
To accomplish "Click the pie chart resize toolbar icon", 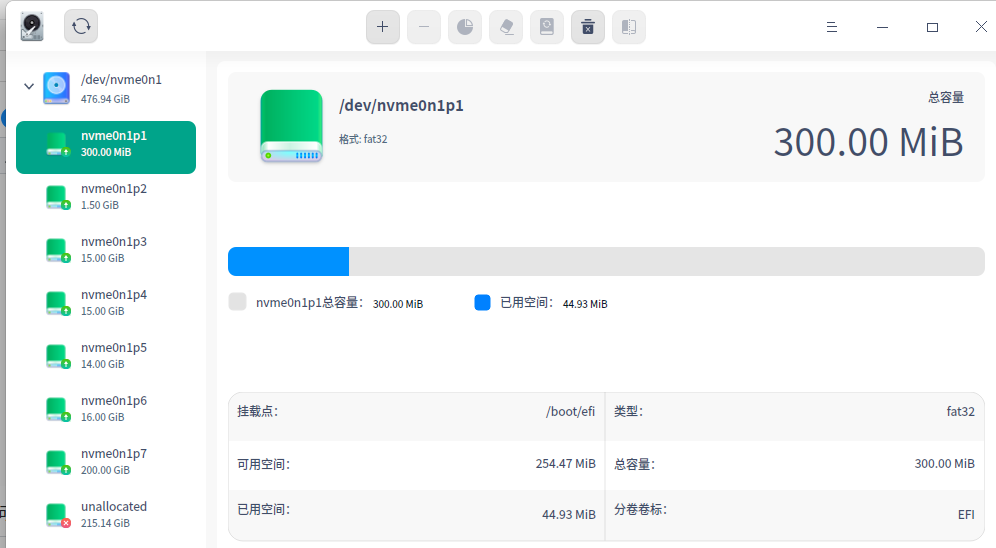I will (x=465, y=27).
